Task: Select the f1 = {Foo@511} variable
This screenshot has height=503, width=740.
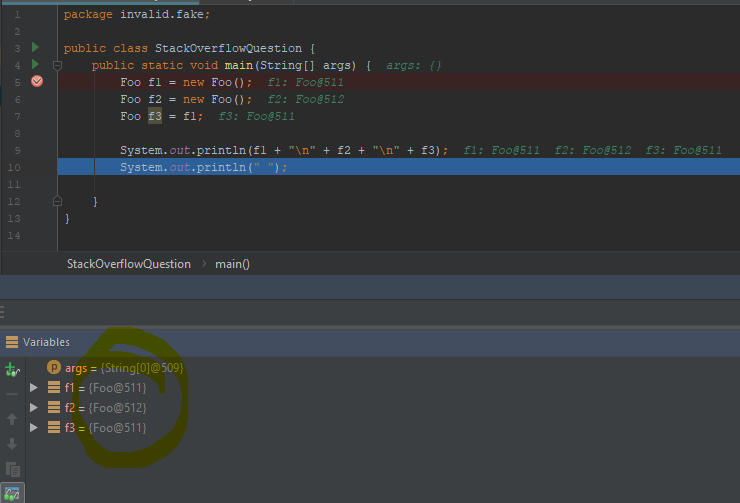Action: pyautogui.click(x=106, y=388)
